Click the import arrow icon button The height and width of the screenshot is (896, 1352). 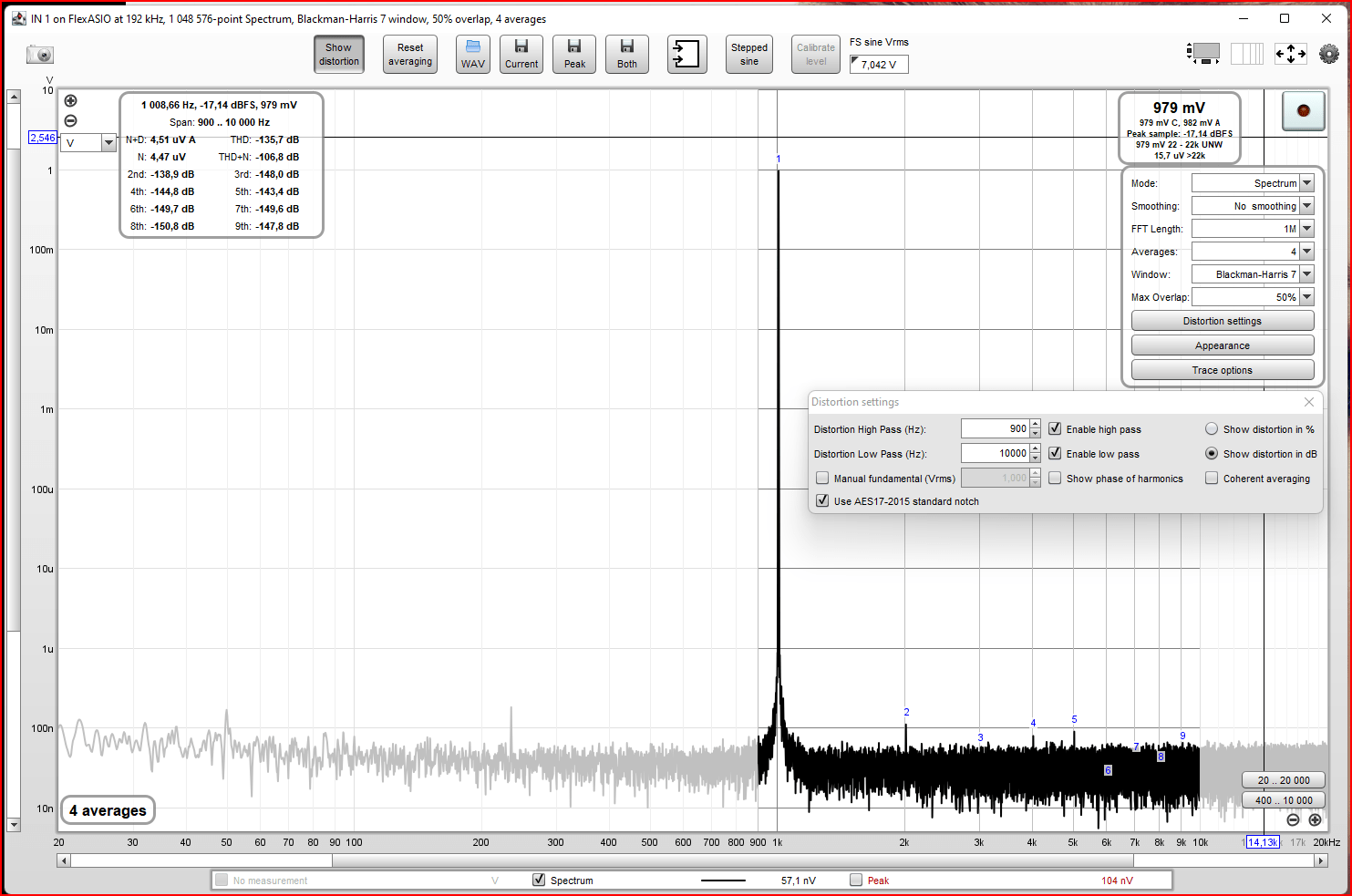tap(686, 55)
